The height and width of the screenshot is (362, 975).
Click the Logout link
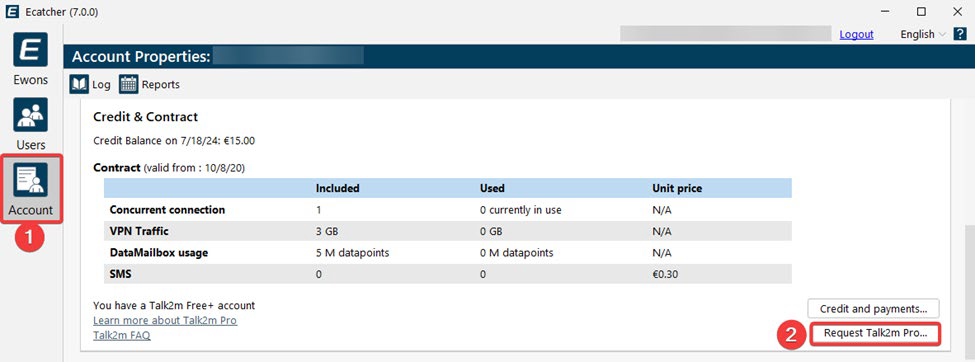click(x=856, y=34)
